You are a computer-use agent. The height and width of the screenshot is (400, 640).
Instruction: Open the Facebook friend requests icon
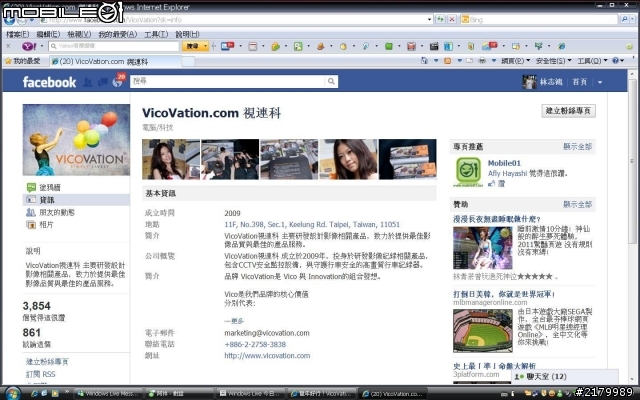87,82
